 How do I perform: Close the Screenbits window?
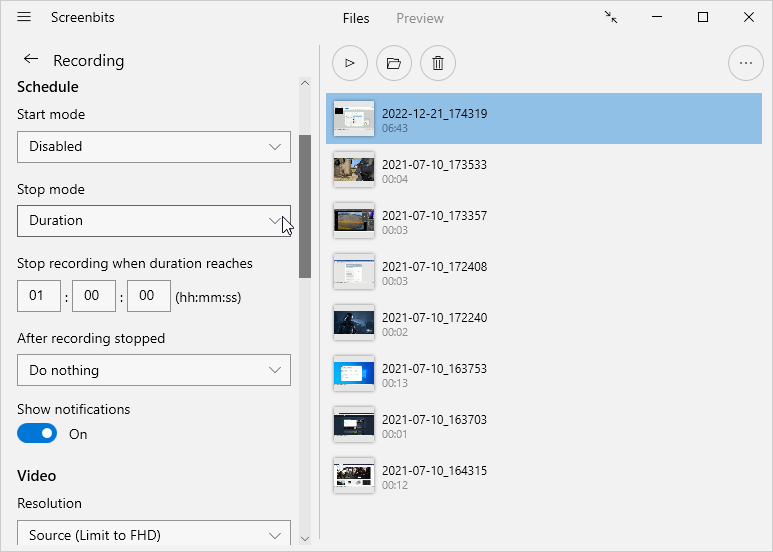(x=748, y=17)
